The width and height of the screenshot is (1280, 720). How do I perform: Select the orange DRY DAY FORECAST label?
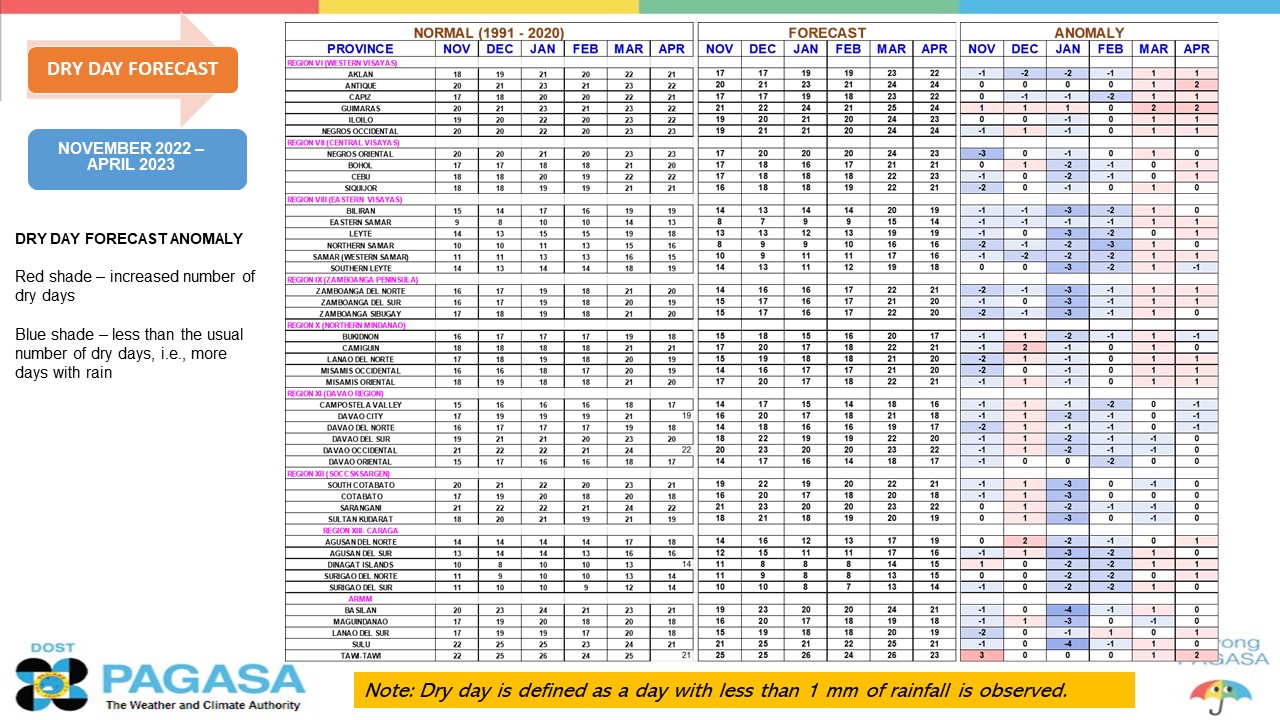point(132,69)
